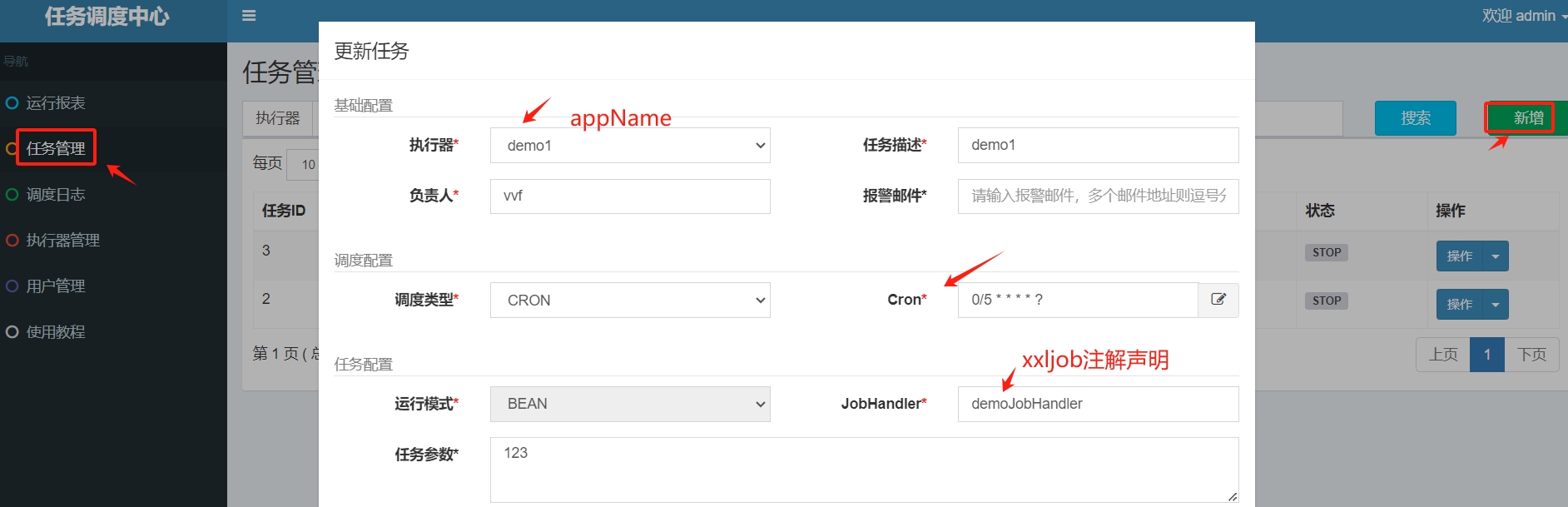1568x507 pixels.
Task: Focus the JobHandler input field
Action: coord(1098,404)
